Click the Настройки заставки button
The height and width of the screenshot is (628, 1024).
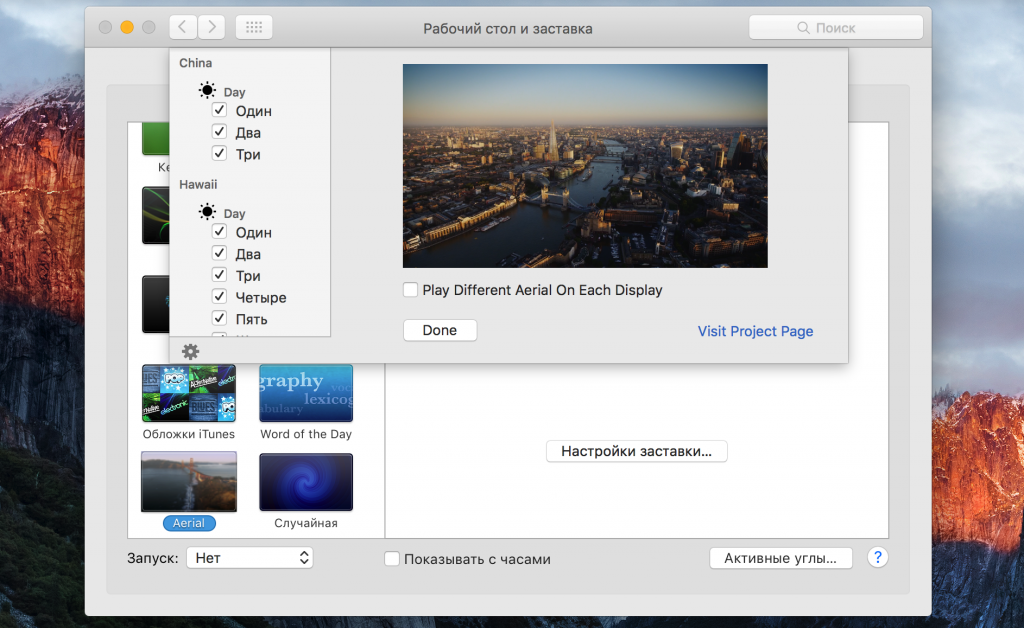(x=636, y=451)
